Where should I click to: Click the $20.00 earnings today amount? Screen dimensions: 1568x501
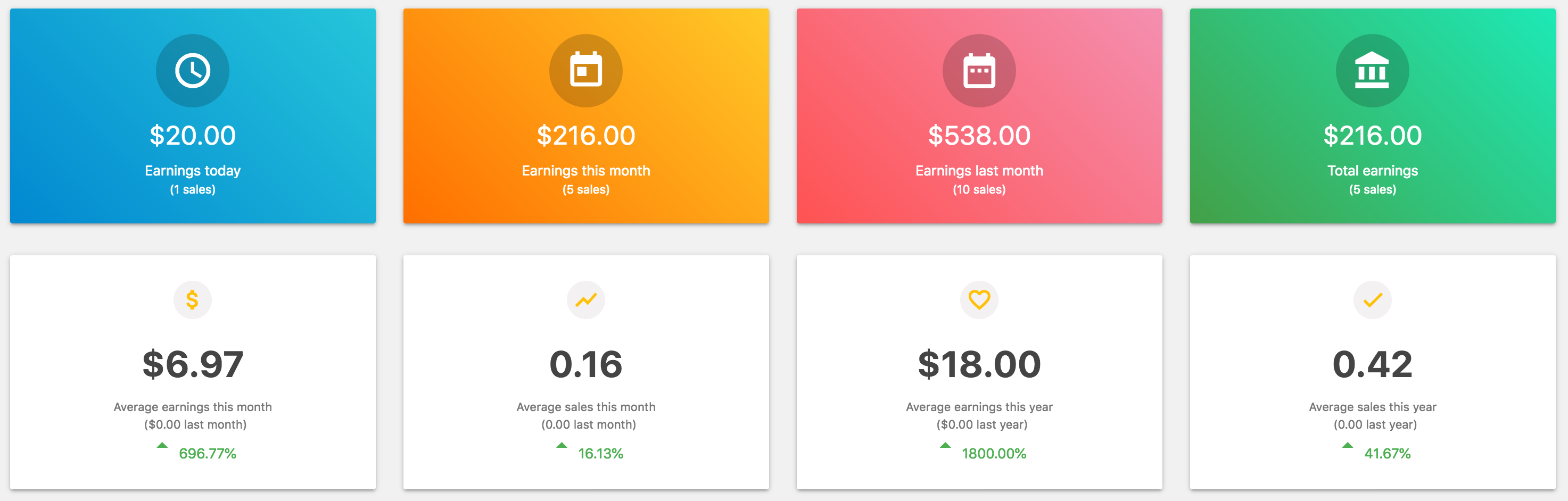pos(192,136)
